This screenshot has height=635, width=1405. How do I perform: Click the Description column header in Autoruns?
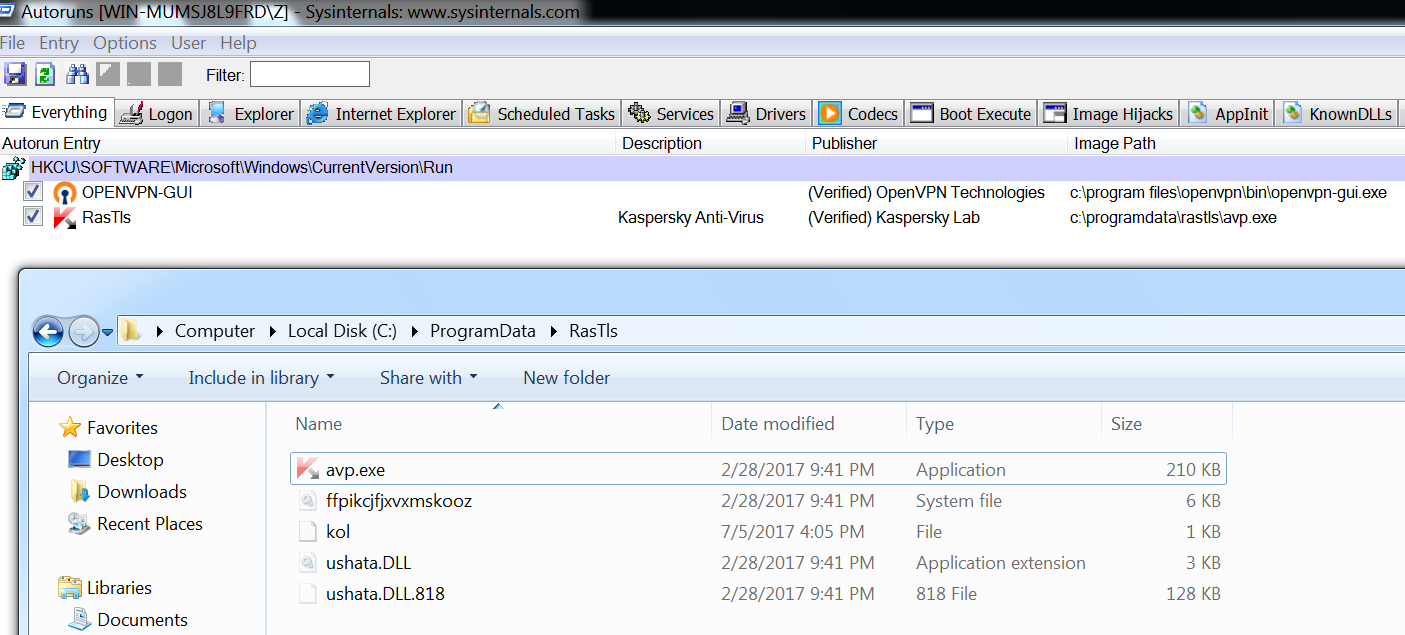coord(710,143)
